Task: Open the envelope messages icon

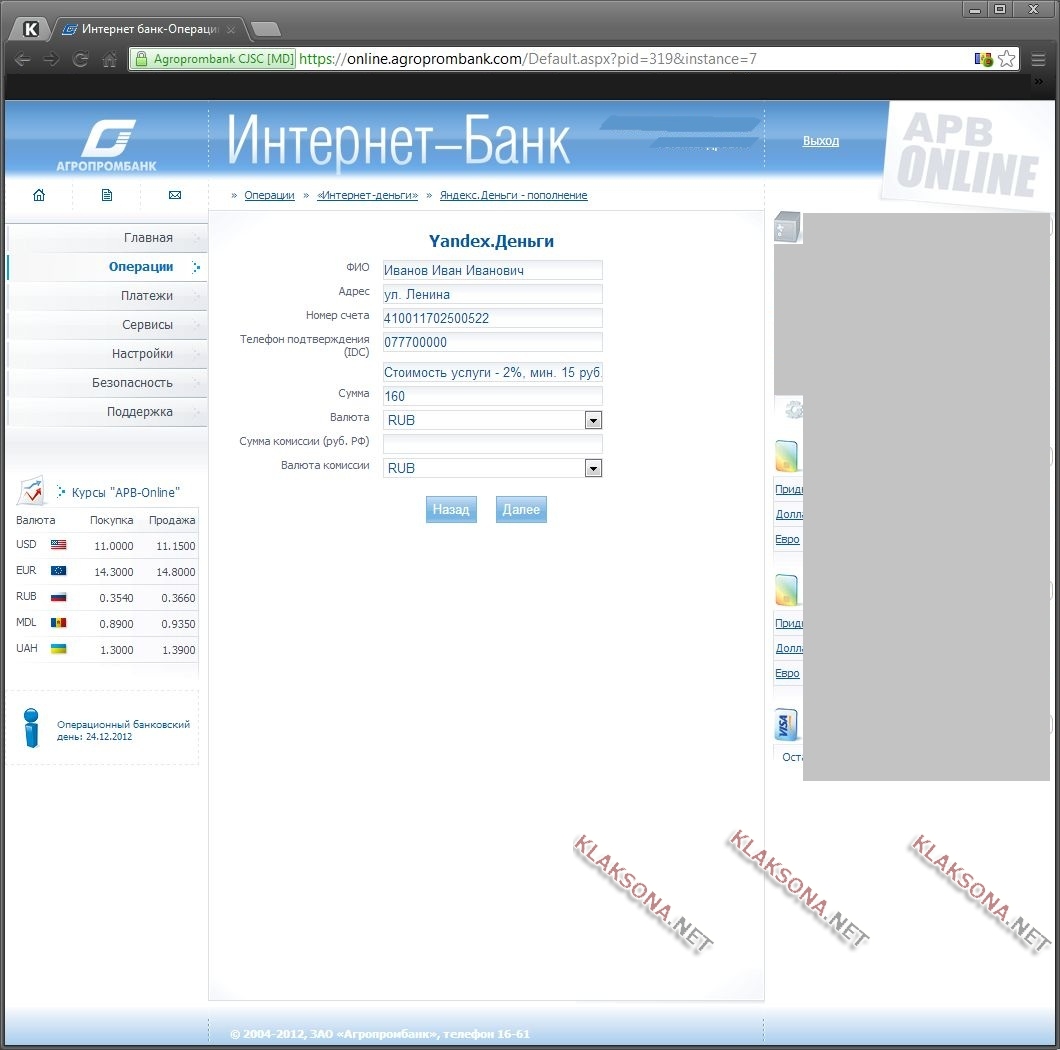Action: (x=174, y=195)
